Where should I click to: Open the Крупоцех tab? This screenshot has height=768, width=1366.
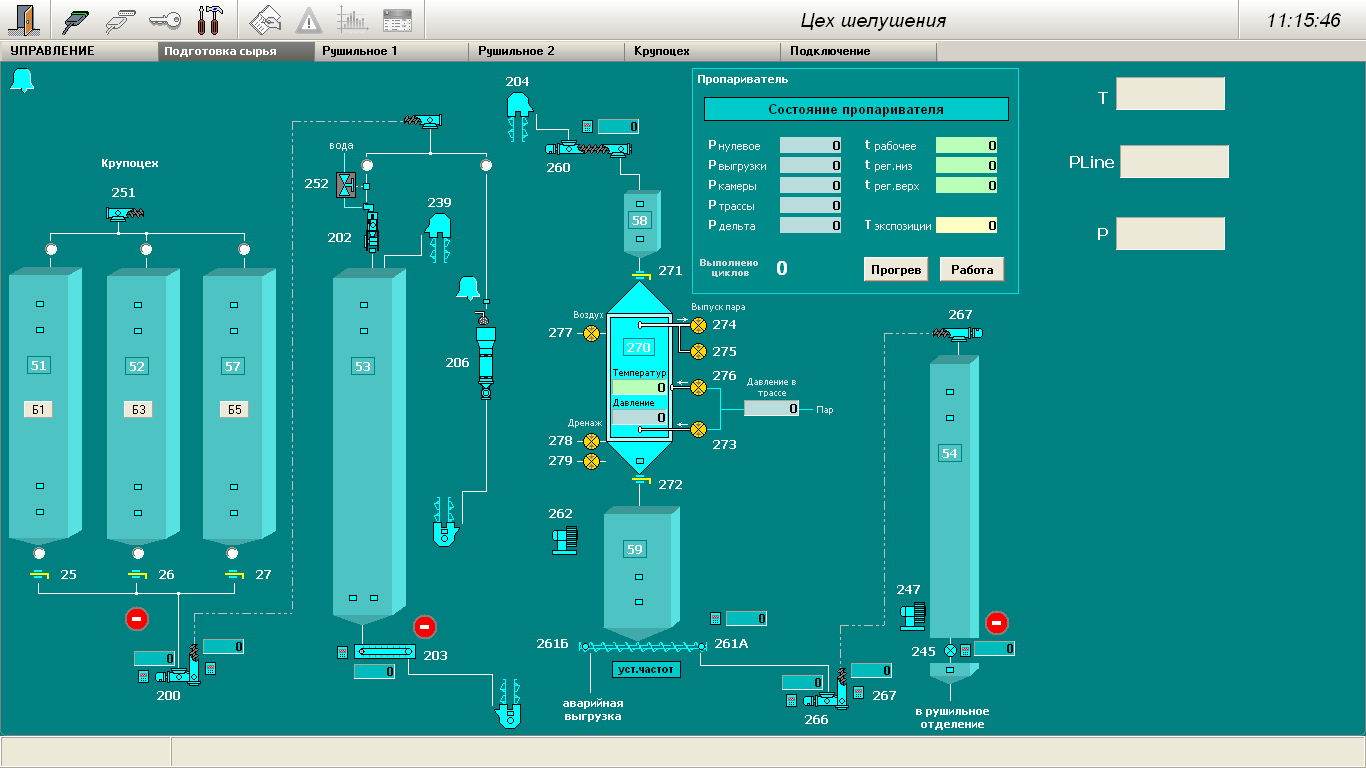pos(703,51)
